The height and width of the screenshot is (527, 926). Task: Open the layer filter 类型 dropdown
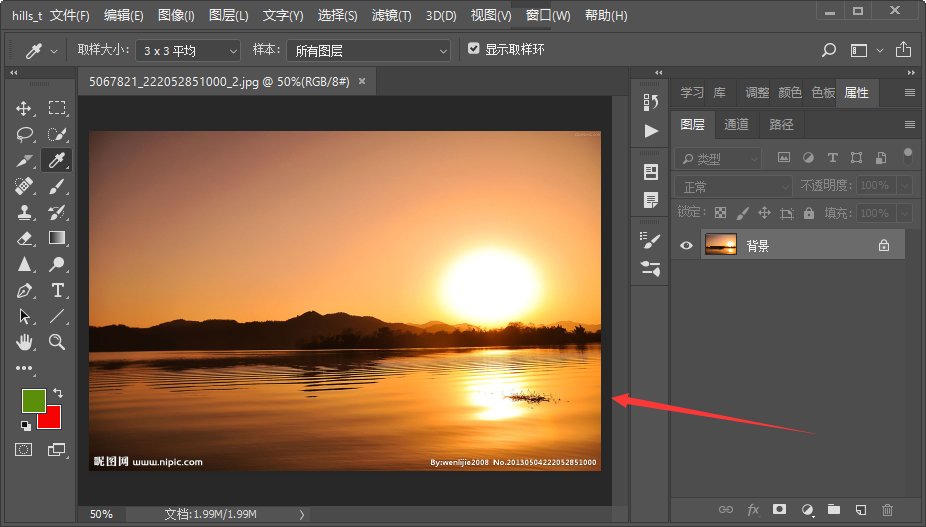(718, 158)
